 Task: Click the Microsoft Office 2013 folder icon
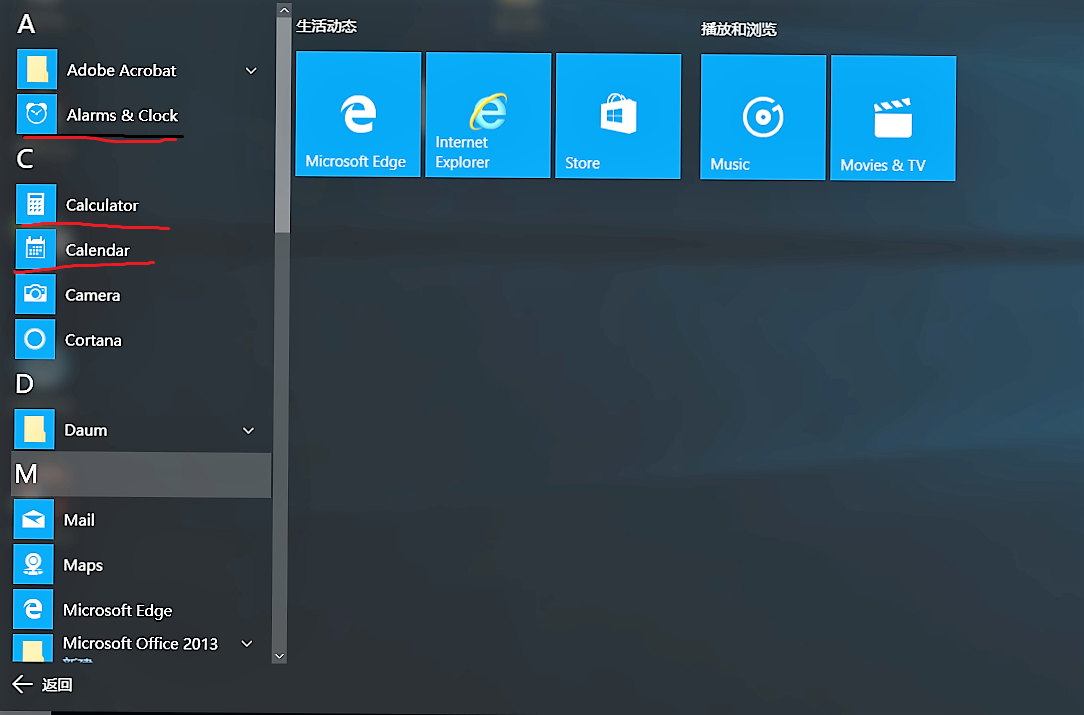tap(32, 648)
